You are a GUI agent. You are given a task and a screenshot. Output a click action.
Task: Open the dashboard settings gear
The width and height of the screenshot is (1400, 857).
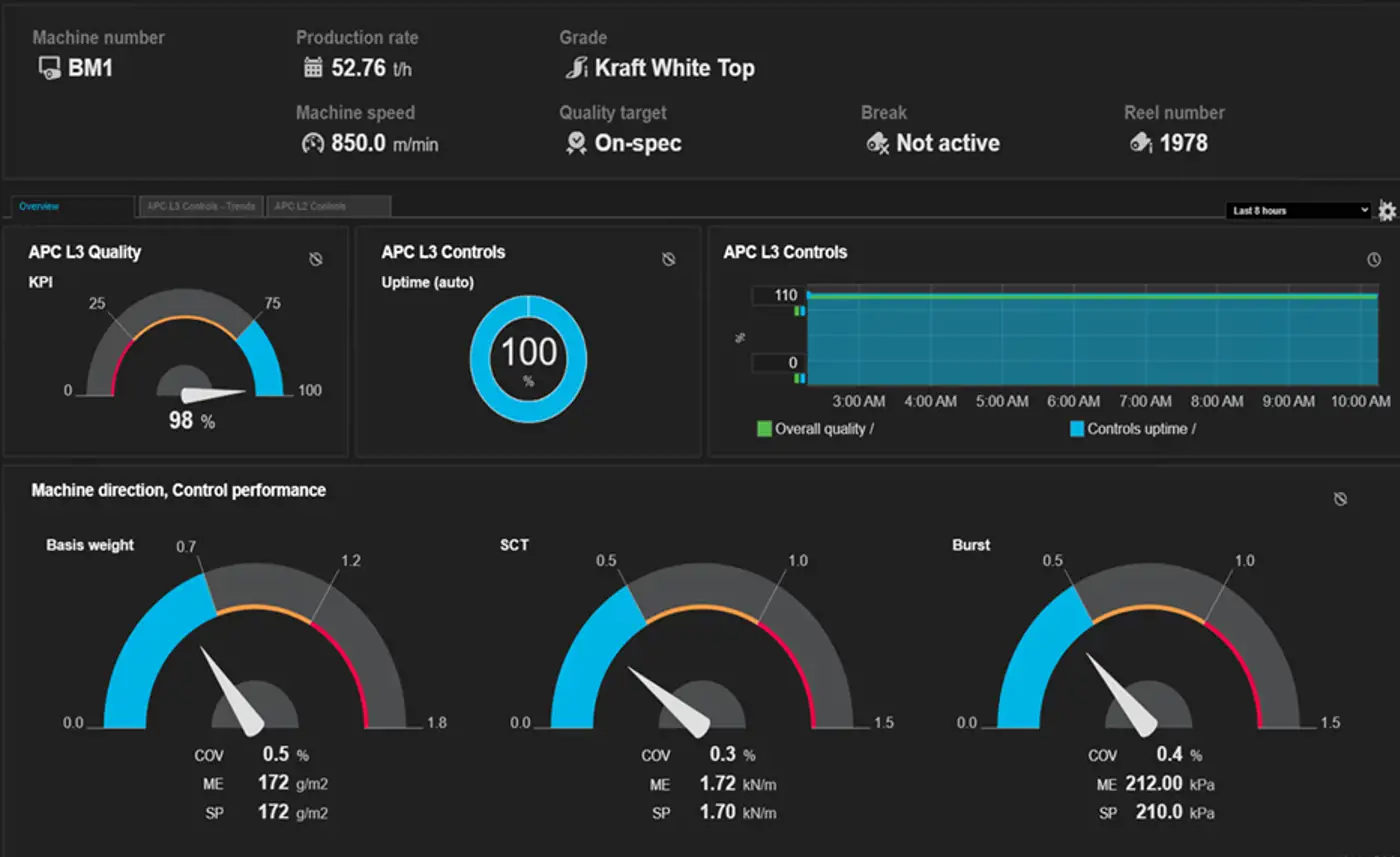coord(1386,211)
